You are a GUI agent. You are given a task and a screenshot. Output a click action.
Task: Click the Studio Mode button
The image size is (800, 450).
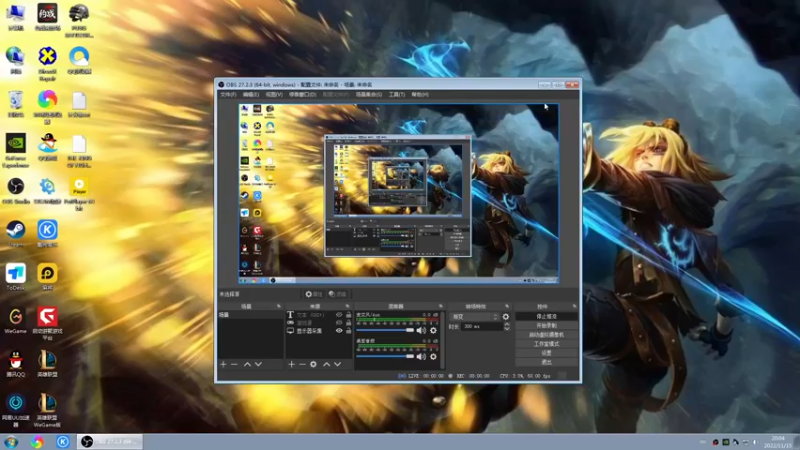546,344
